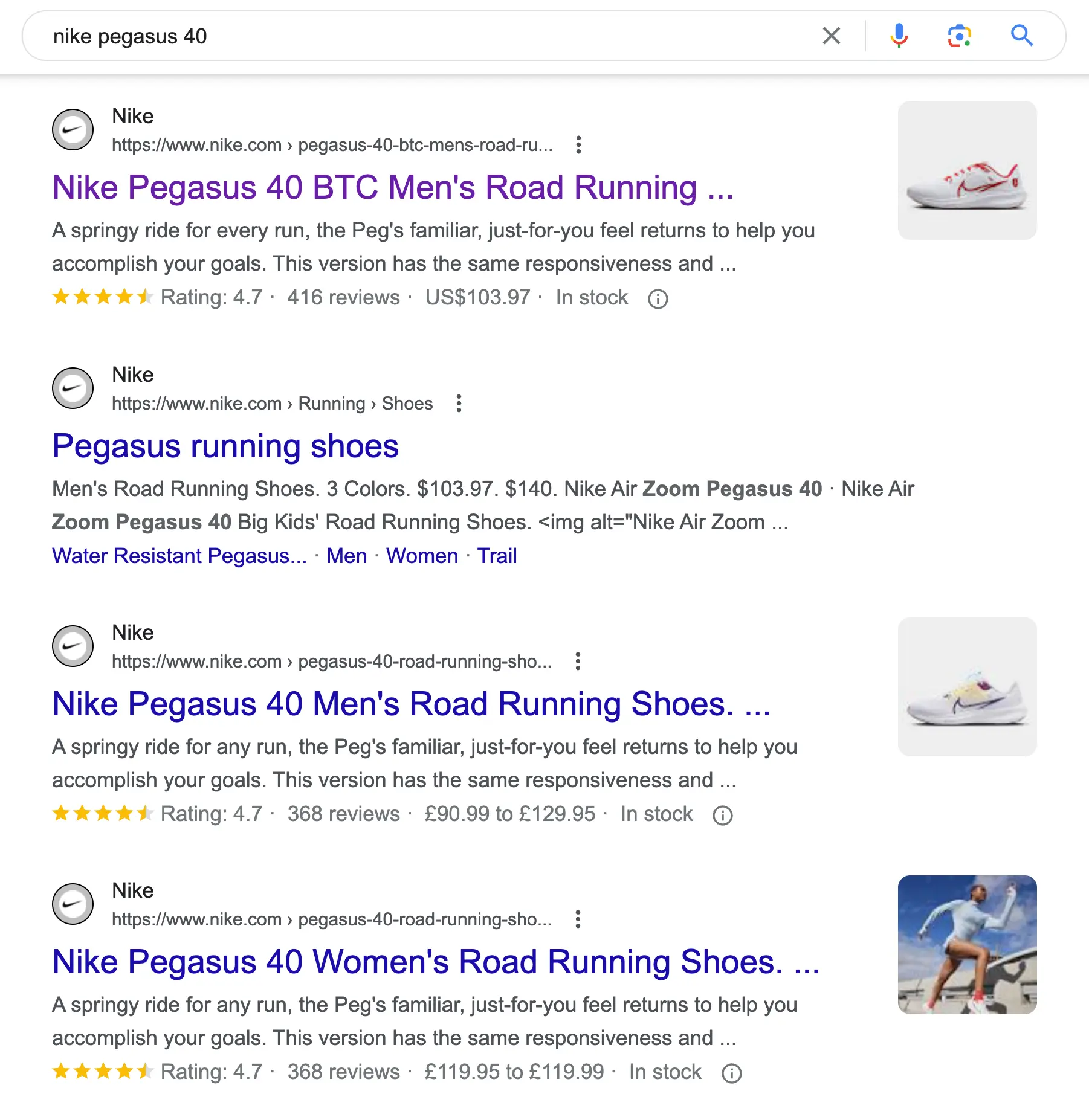
Task: Open Nike Pegasus 40 Women's Road Running Shoes link
Action: click(435, 962)
